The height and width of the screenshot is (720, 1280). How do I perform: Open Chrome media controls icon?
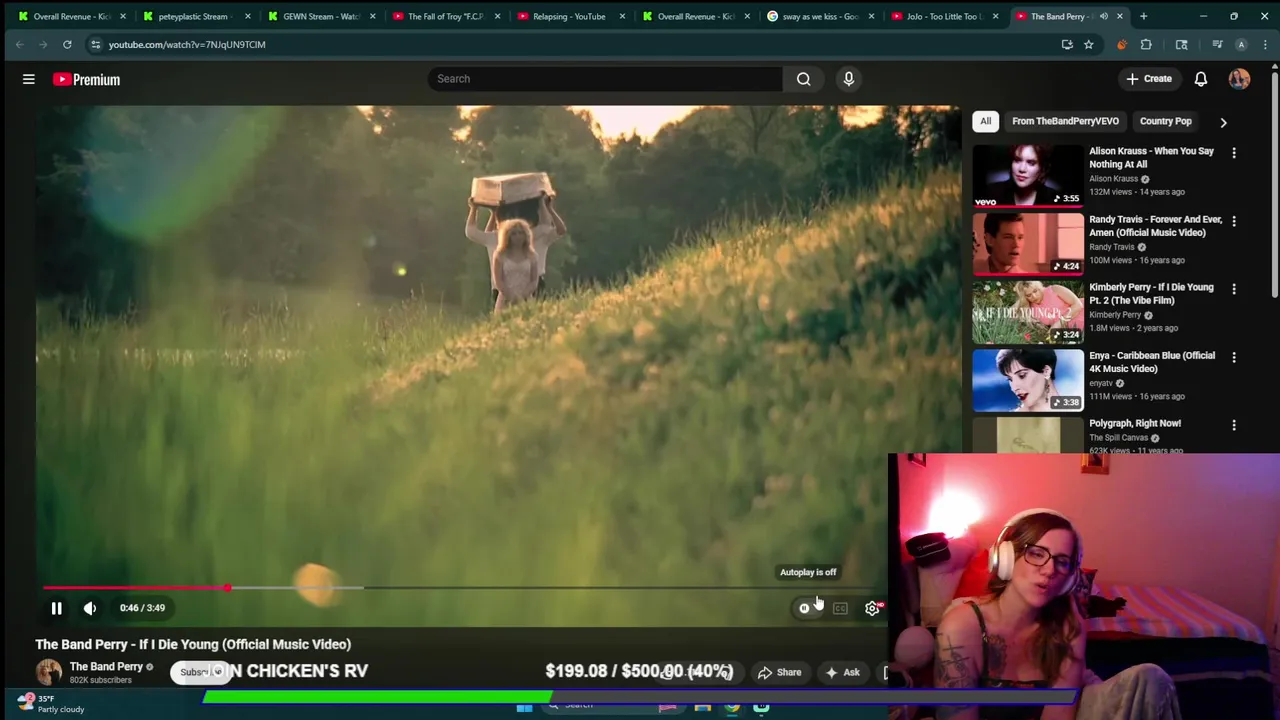tap(1217, 44)
